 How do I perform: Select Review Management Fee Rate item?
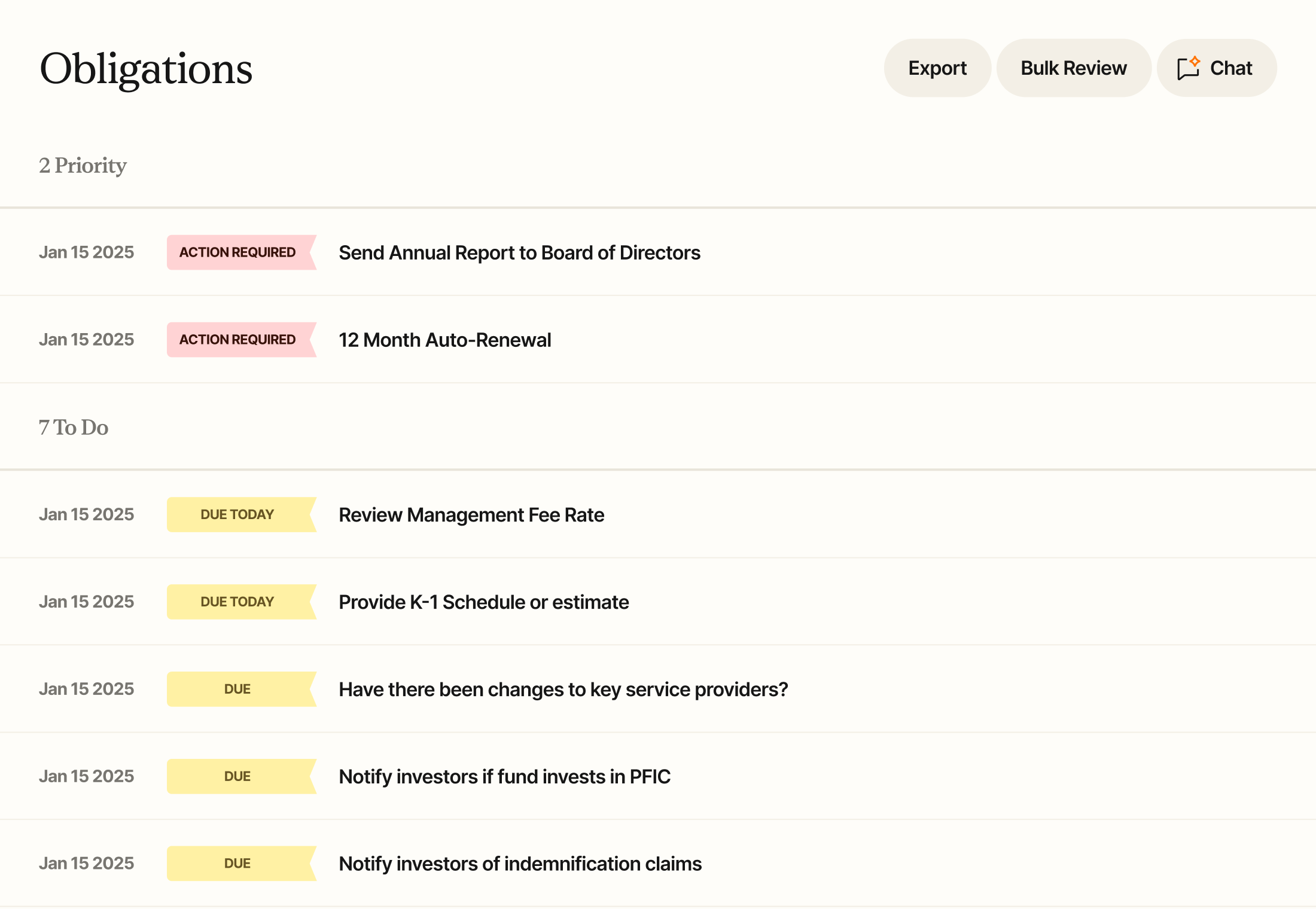pos(471,515)
